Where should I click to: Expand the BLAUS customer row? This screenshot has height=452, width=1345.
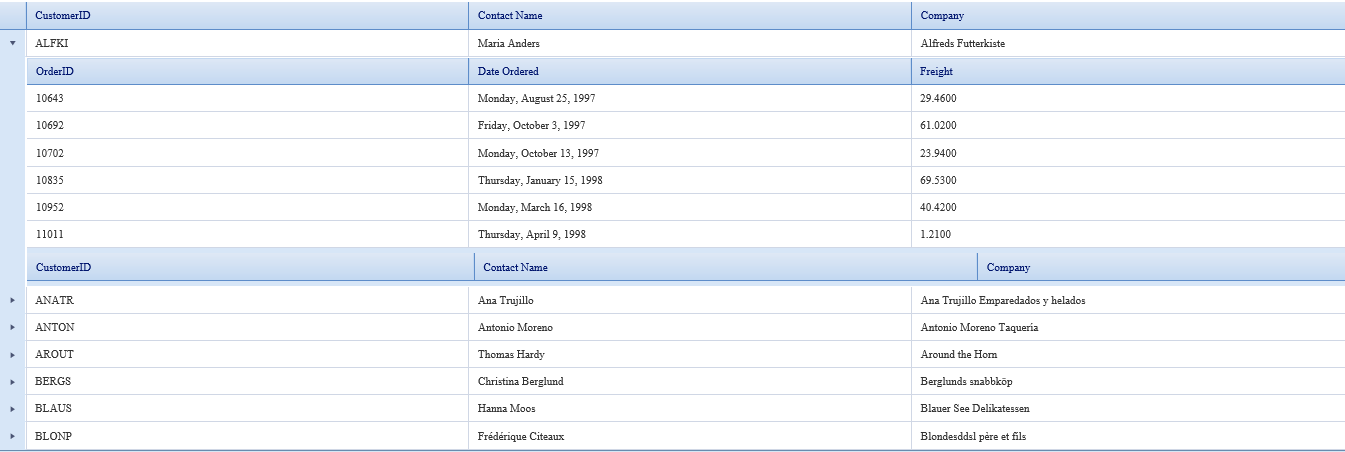pos(13,408)
